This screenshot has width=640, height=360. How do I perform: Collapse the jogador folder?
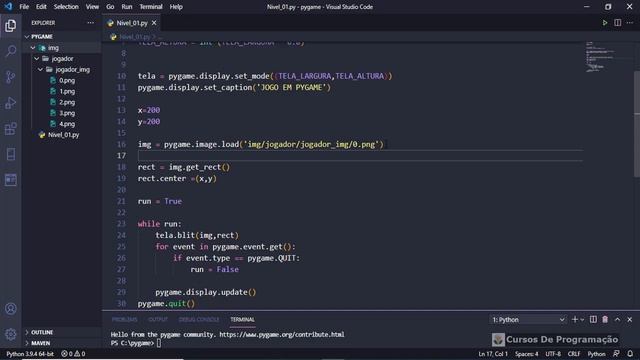pyautogui.click(x=62, y=59)
